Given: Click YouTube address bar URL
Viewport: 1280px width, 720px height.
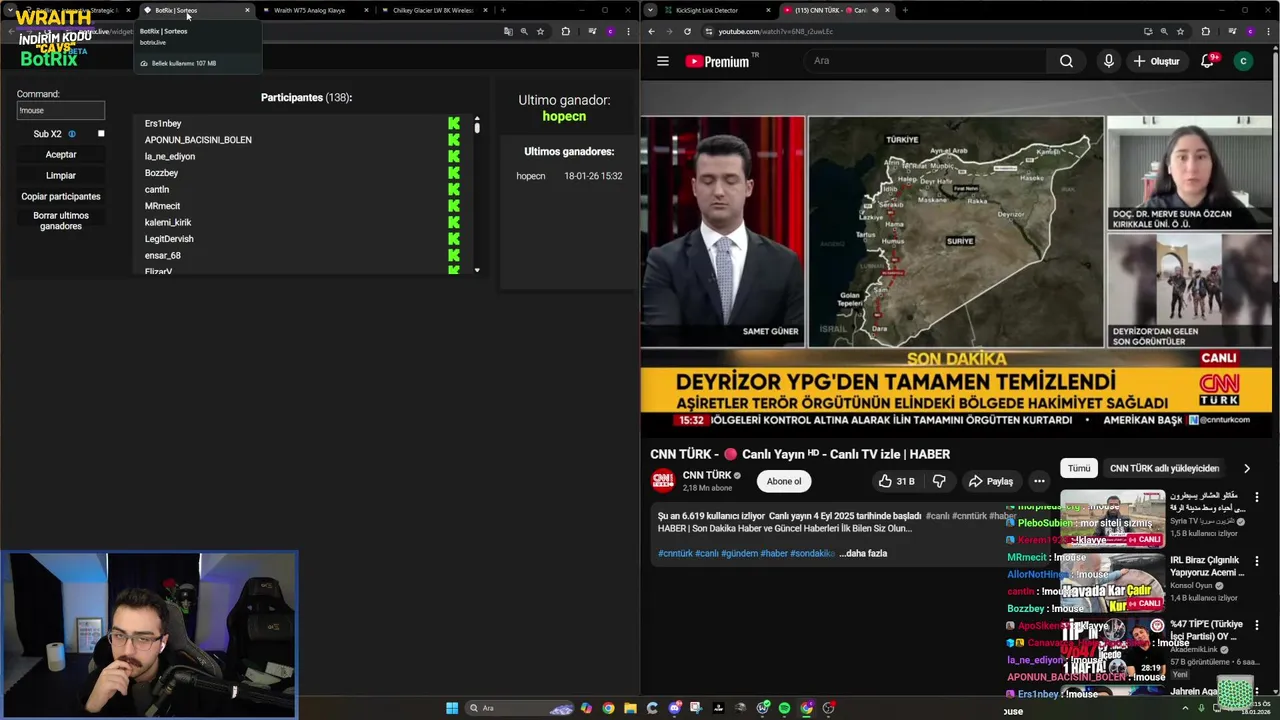Looking at the screenshot, I should tap(775, 31).
